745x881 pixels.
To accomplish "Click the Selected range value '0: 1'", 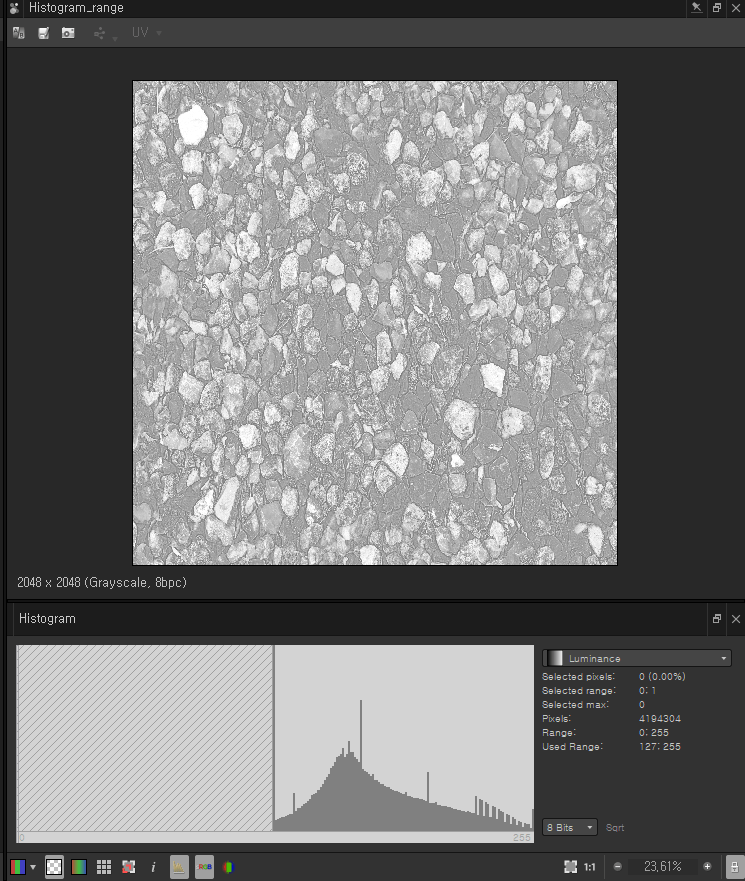I will click(647, 691).
